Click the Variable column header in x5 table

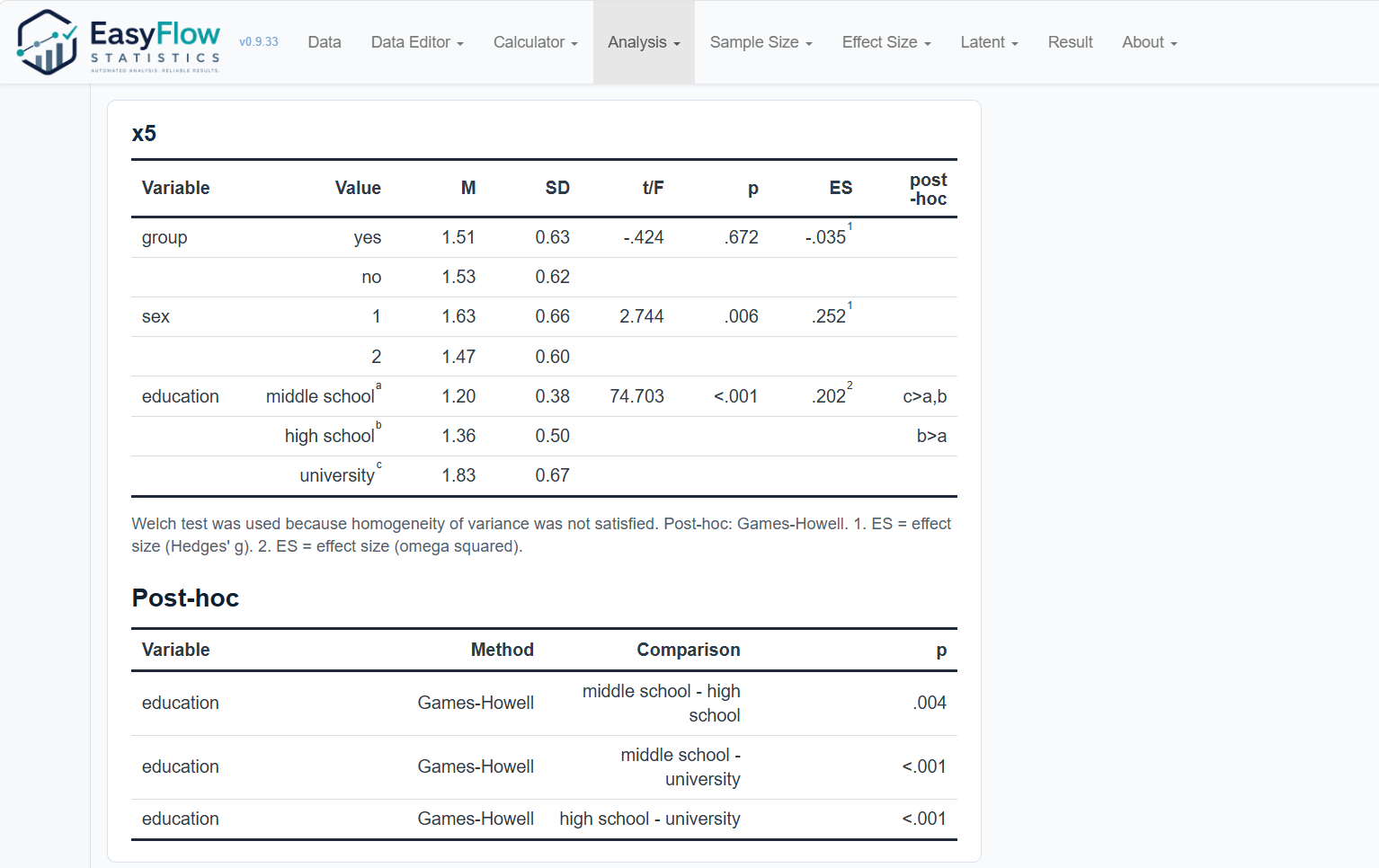175,188
